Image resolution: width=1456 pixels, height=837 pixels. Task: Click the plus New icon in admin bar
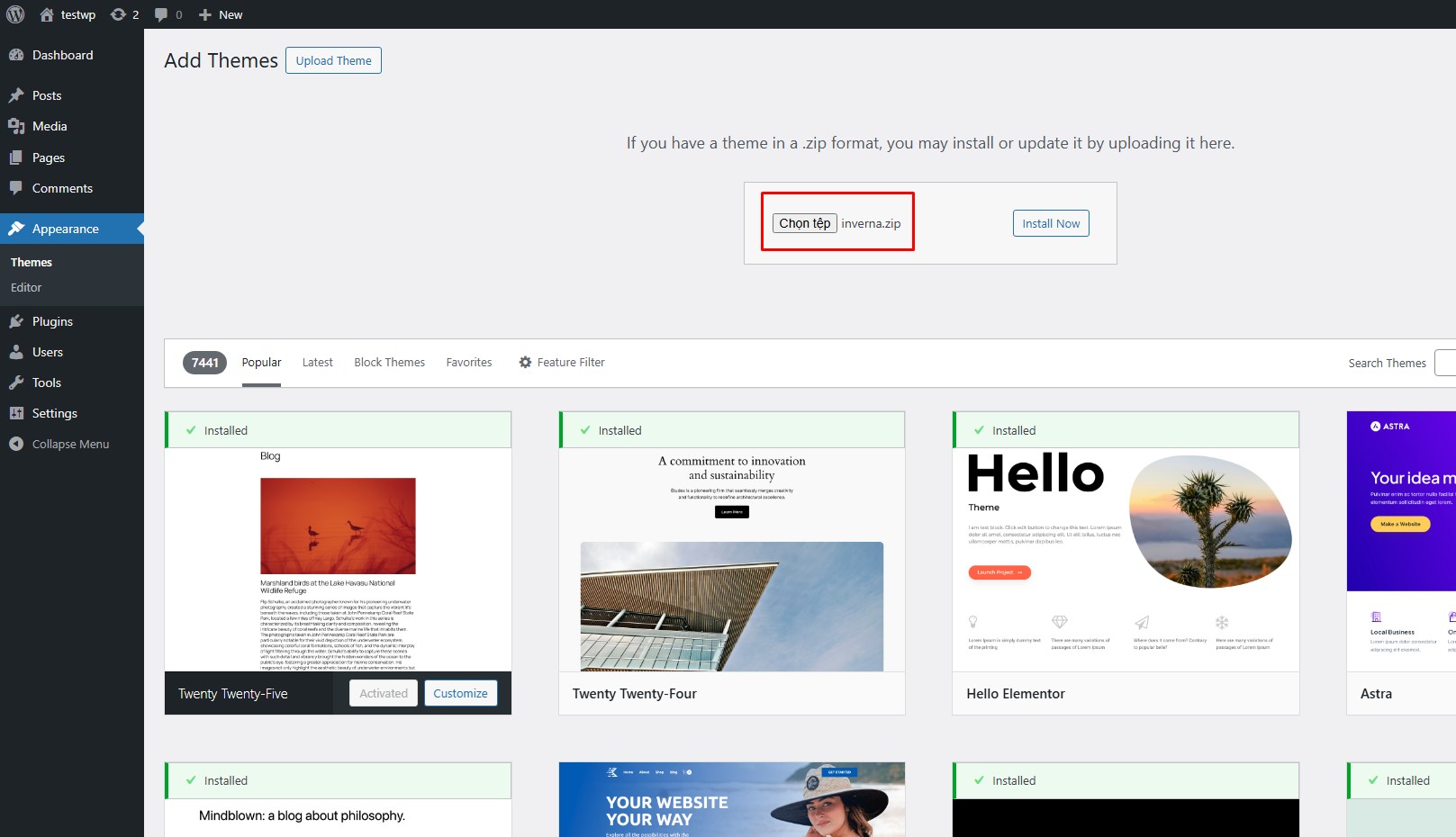click(205, 14)
